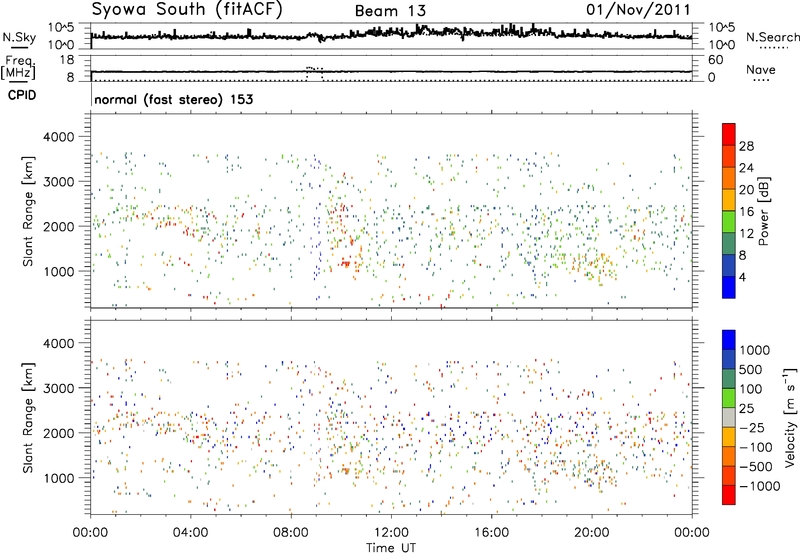Click the 24 tick on Power colorbar
The image size is (800, 554).
point(746,168)
